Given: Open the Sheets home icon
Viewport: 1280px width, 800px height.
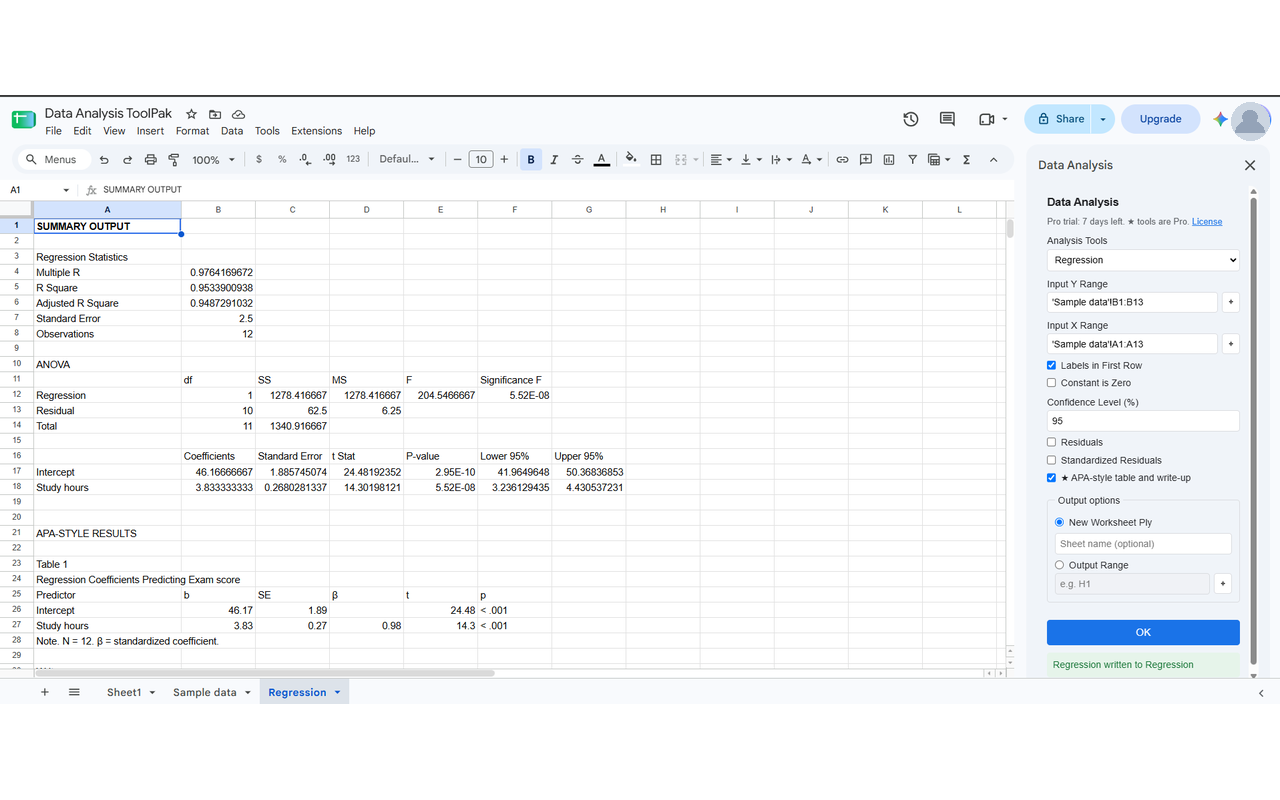Looking at the screenshot, I should (23, 119).
